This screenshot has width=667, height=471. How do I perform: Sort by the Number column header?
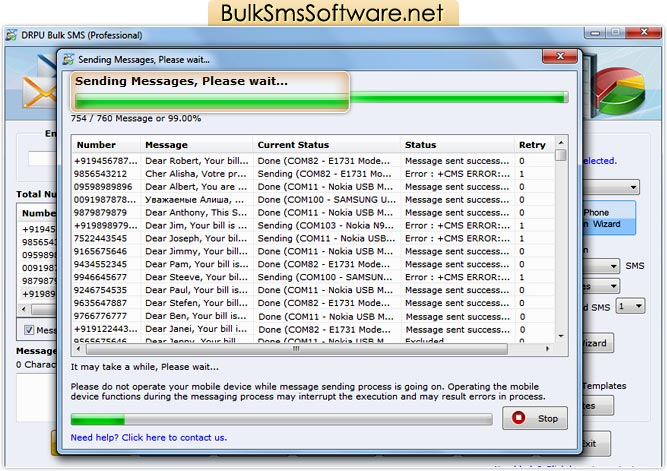[106, 145]
